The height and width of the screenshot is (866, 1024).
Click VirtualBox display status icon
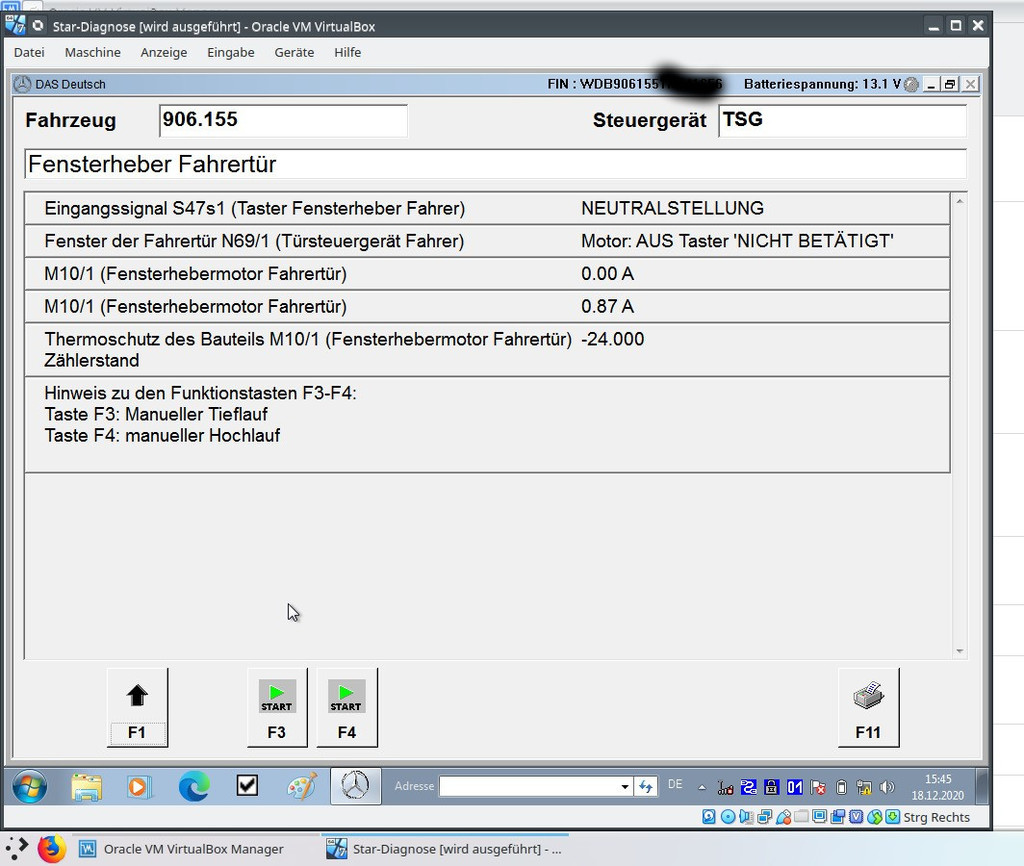click(x=820, y=817)
